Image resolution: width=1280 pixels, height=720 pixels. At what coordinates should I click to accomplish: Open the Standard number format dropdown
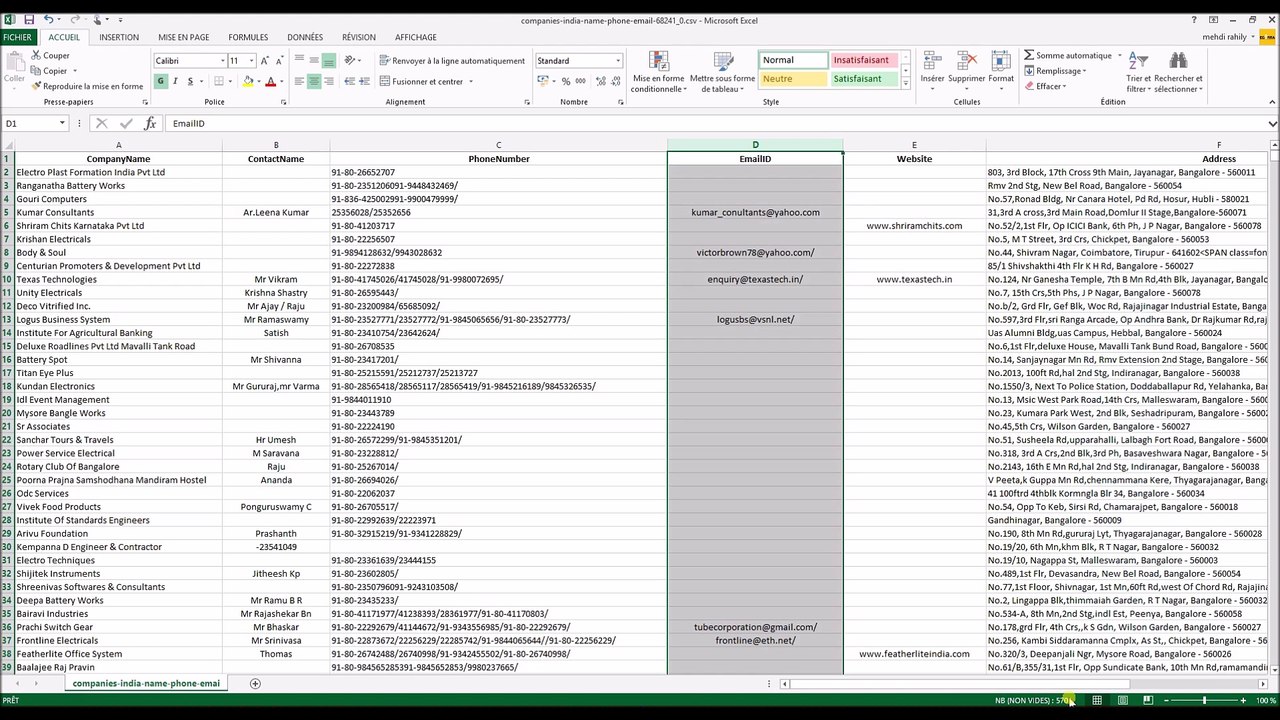pos(617,61)
